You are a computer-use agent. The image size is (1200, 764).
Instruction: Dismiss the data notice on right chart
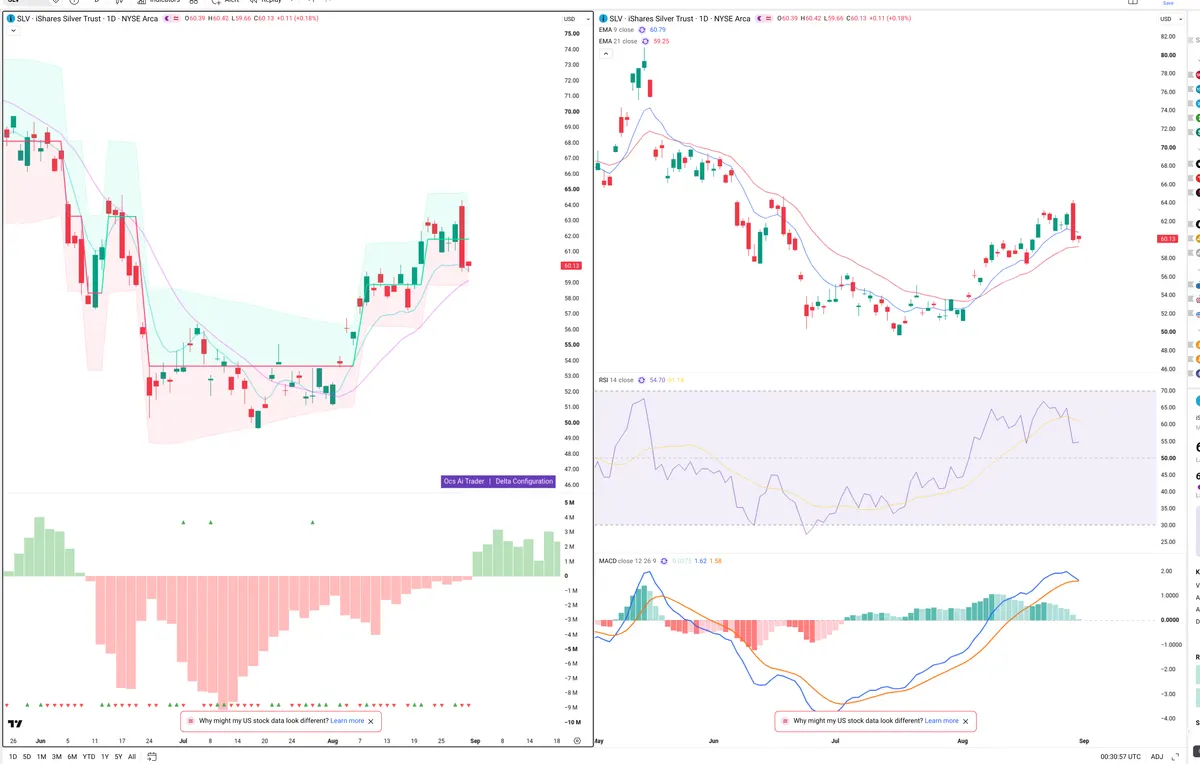click(965, 720)
